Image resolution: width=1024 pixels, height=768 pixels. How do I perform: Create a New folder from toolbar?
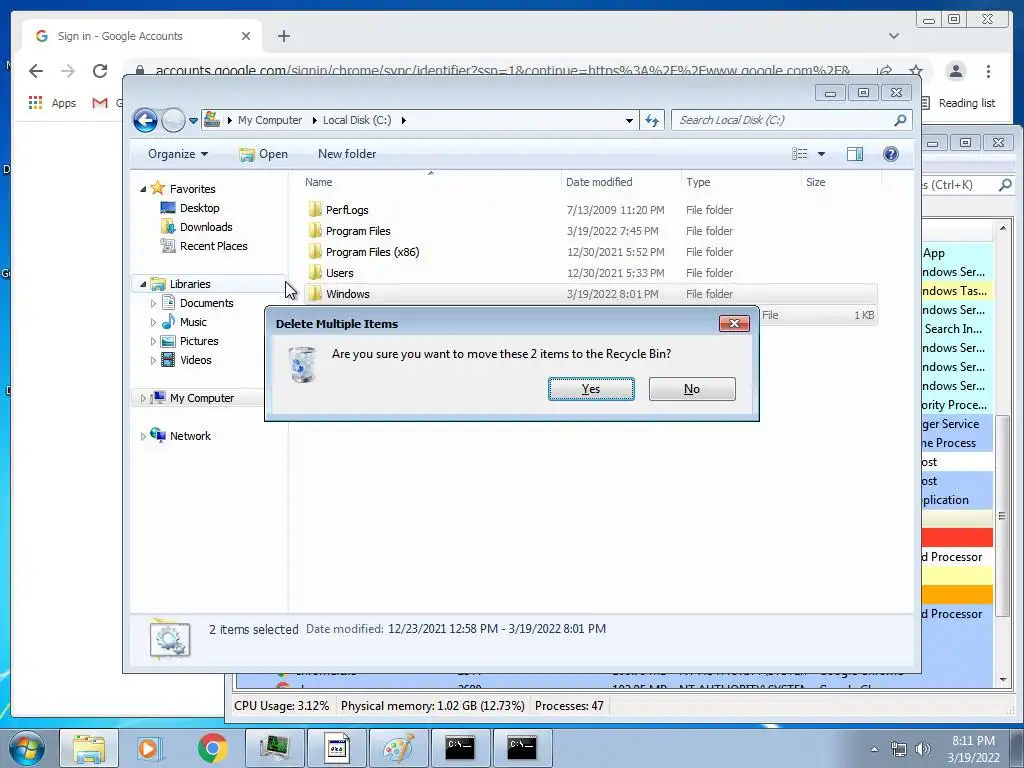point(347,154)
